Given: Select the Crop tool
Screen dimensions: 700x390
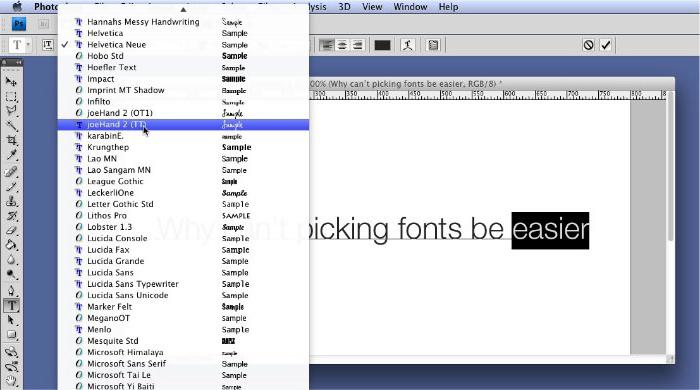Looking at the screenshot, I should coord(11,141).
